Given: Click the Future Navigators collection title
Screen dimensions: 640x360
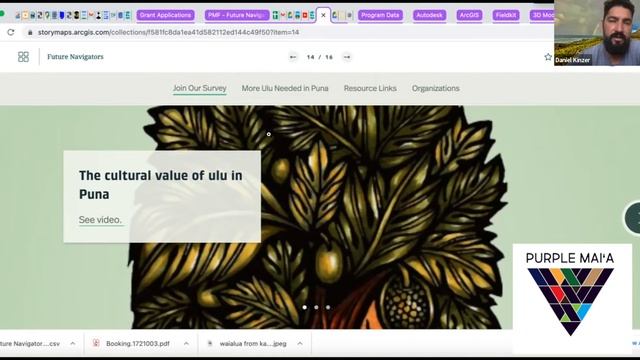Looking at the screenshot, I should pyautogui.click(x=75, y=57).
